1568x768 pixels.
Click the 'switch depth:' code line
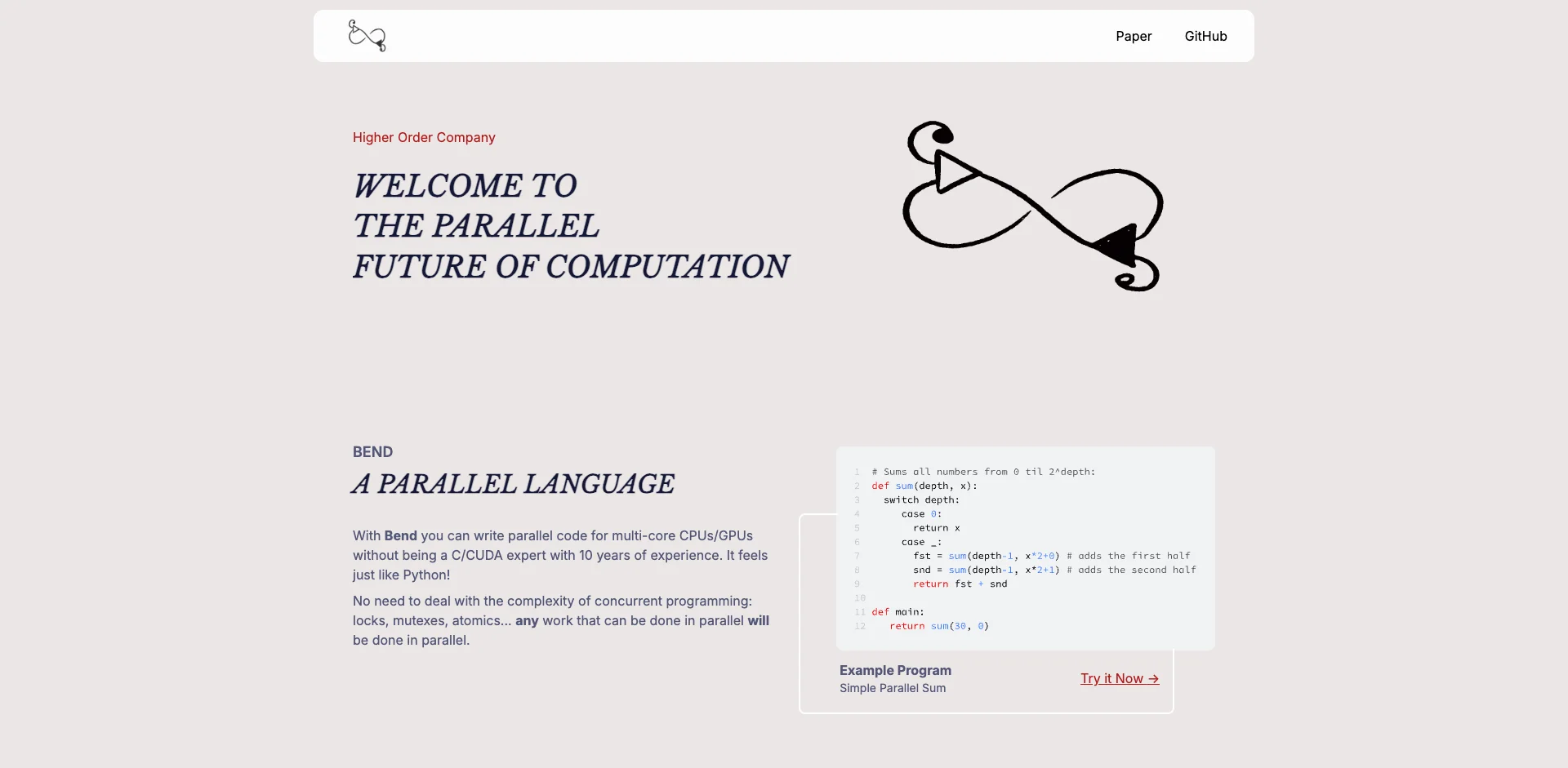click(921, 499)
